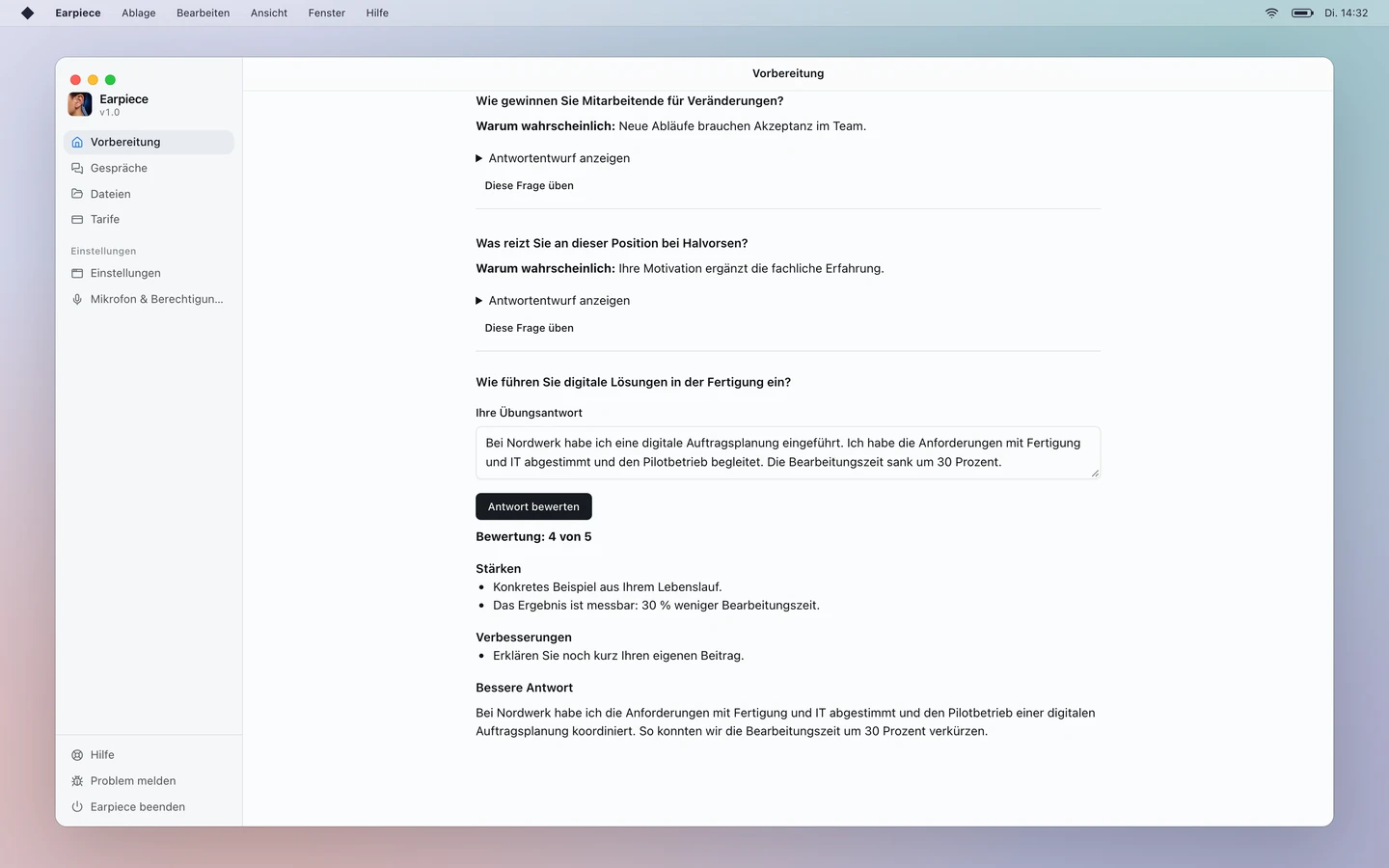Click Antwort bewerten button
This screenshot has height=868, width=1389.
[533, 506]
